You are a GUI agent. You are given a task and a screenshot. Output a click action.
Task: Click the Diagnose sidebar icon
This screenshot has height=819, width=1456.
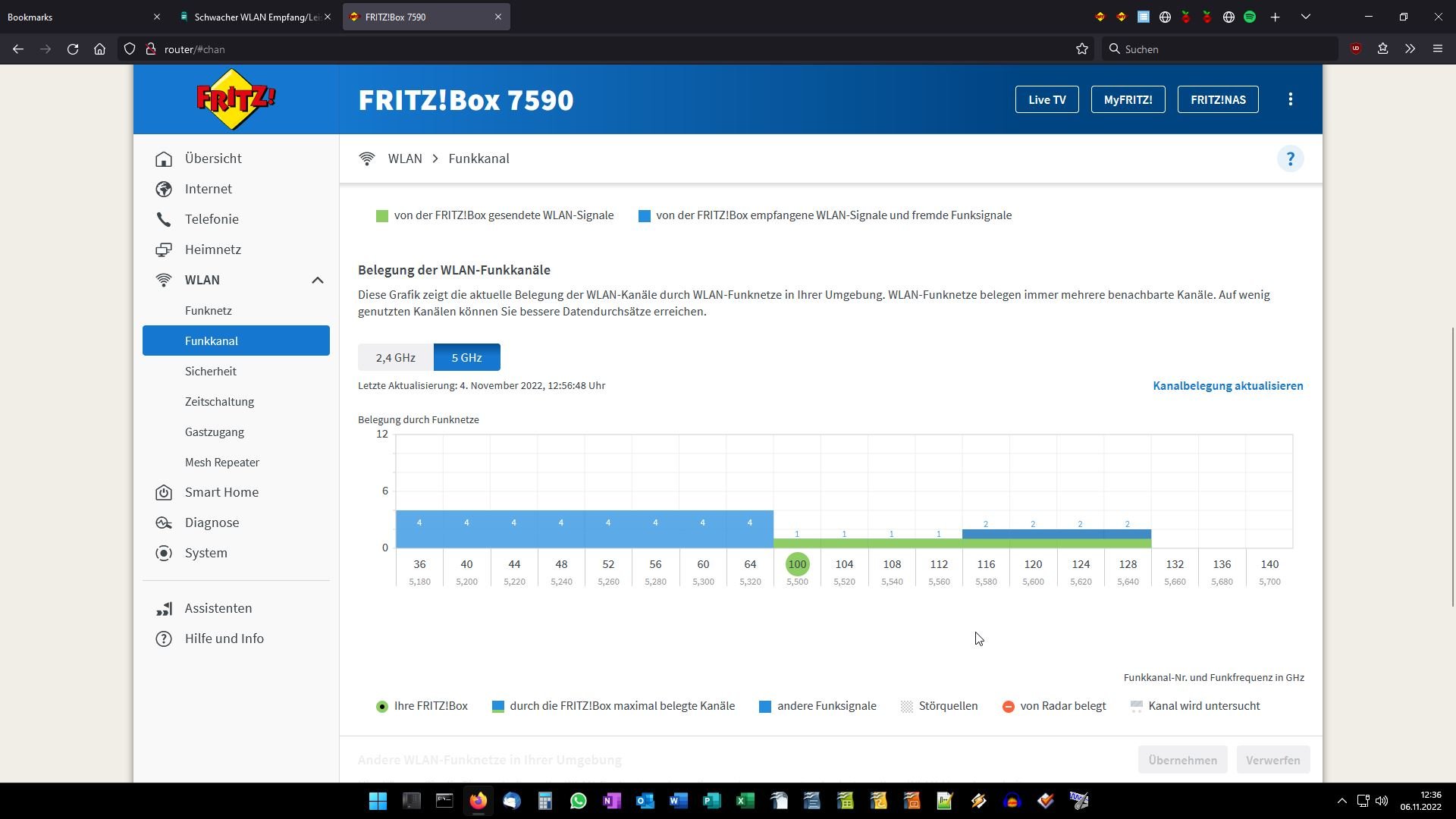point(164,522)
